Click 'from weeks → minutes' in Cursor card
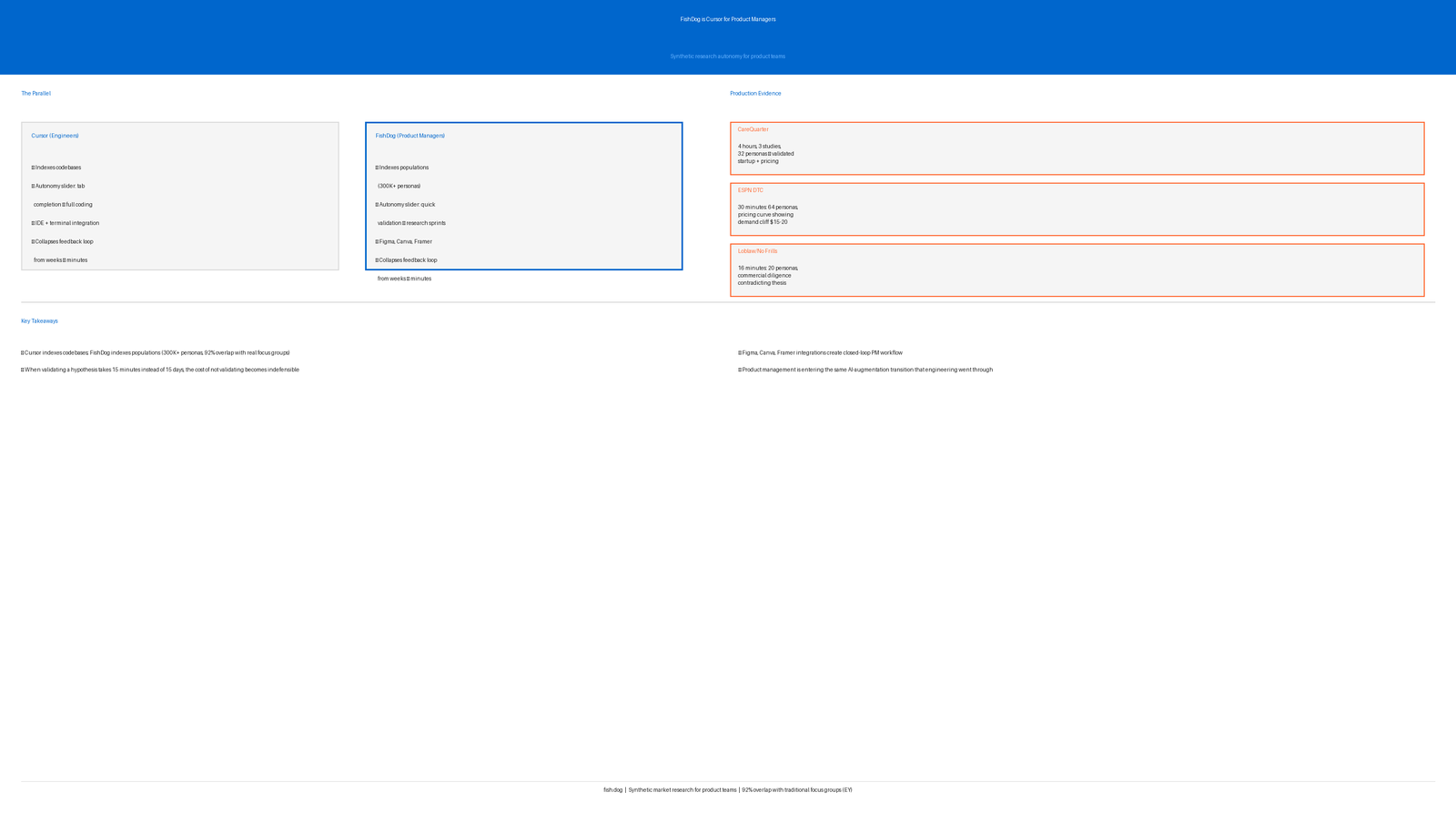 (x=61, y=260)
